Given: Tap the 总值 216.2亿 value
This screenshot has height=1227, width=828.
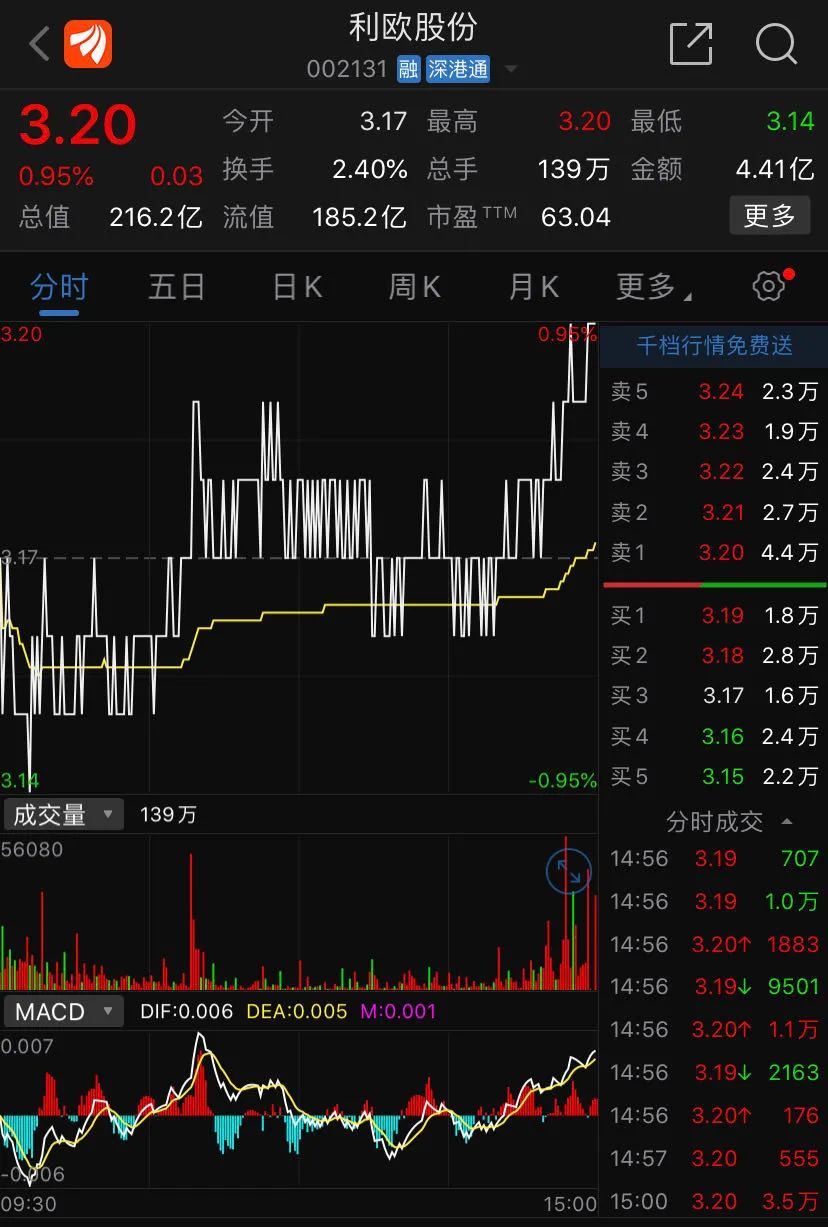Looking at the screenshot, I should pyautogui.click(x=156, y=216).
